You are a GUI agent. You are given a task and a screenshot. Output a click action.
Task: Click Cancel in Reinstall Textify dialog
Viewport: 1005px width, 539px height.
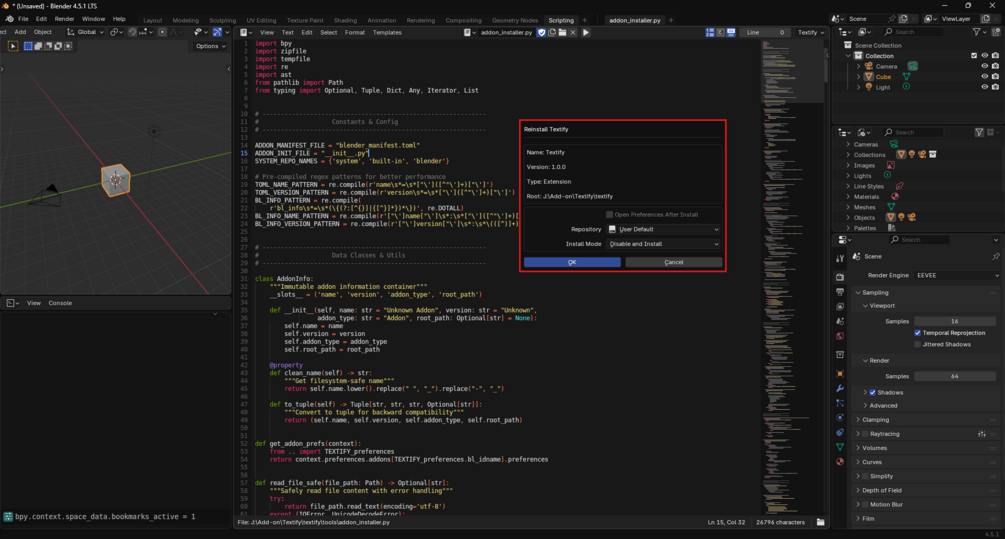tap(674, 262)
